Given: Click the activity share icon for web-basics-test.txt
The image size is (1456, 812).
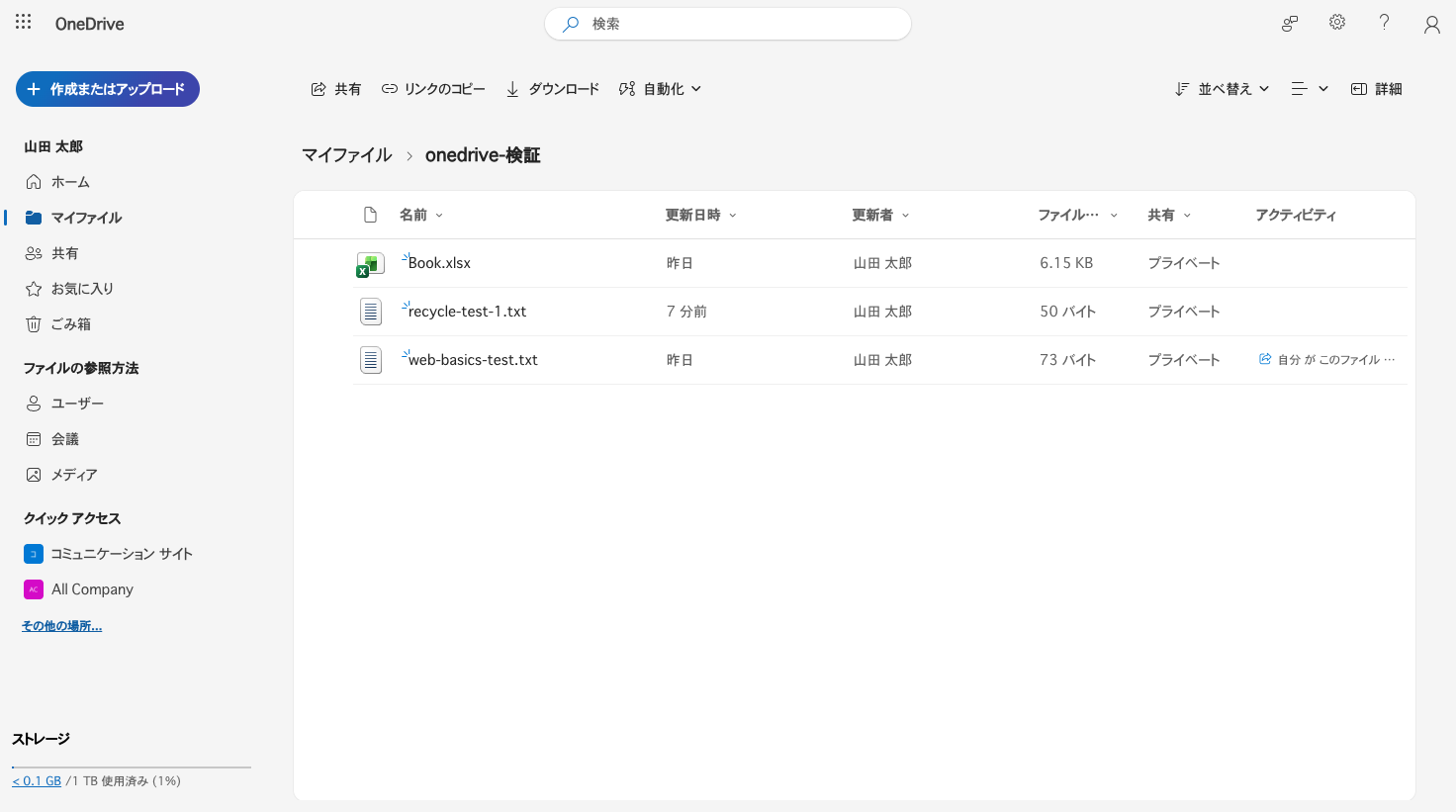Looking at the screenshot, I should pyautogui.click(x=1265, y=359).
